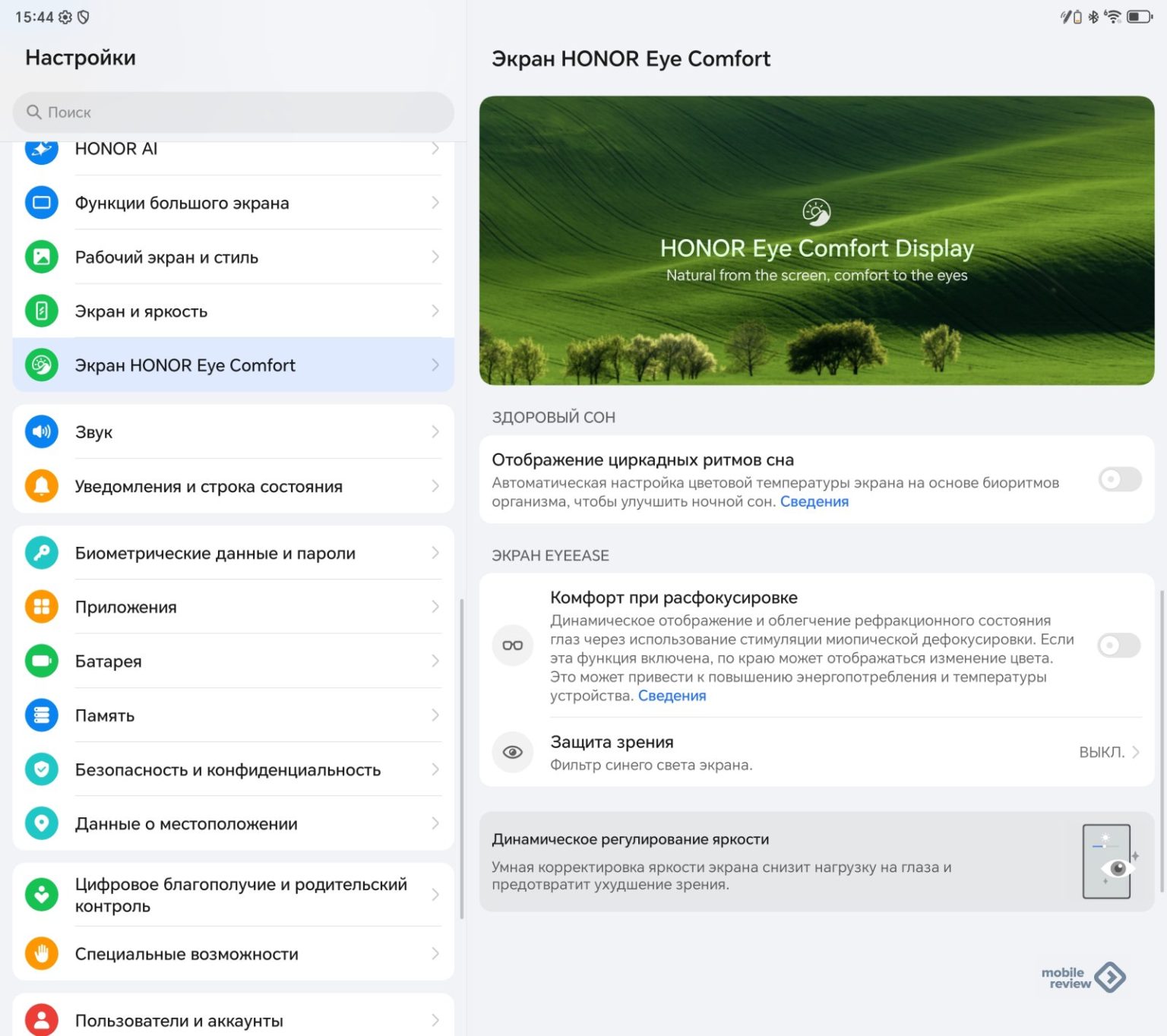Click the key icon for biometrics

(42, 553)
